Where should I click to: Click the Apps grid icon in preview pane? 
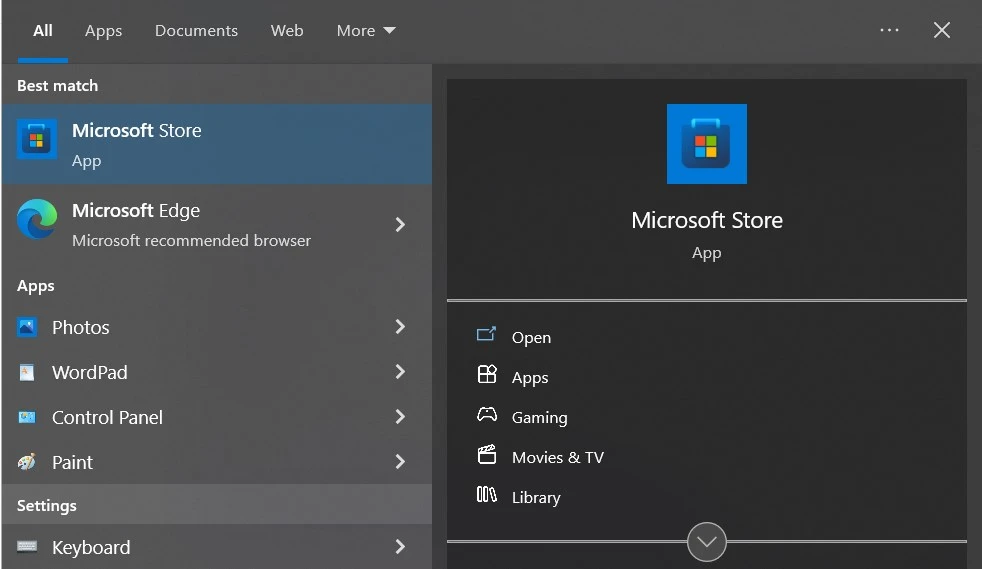pos(487,374)
